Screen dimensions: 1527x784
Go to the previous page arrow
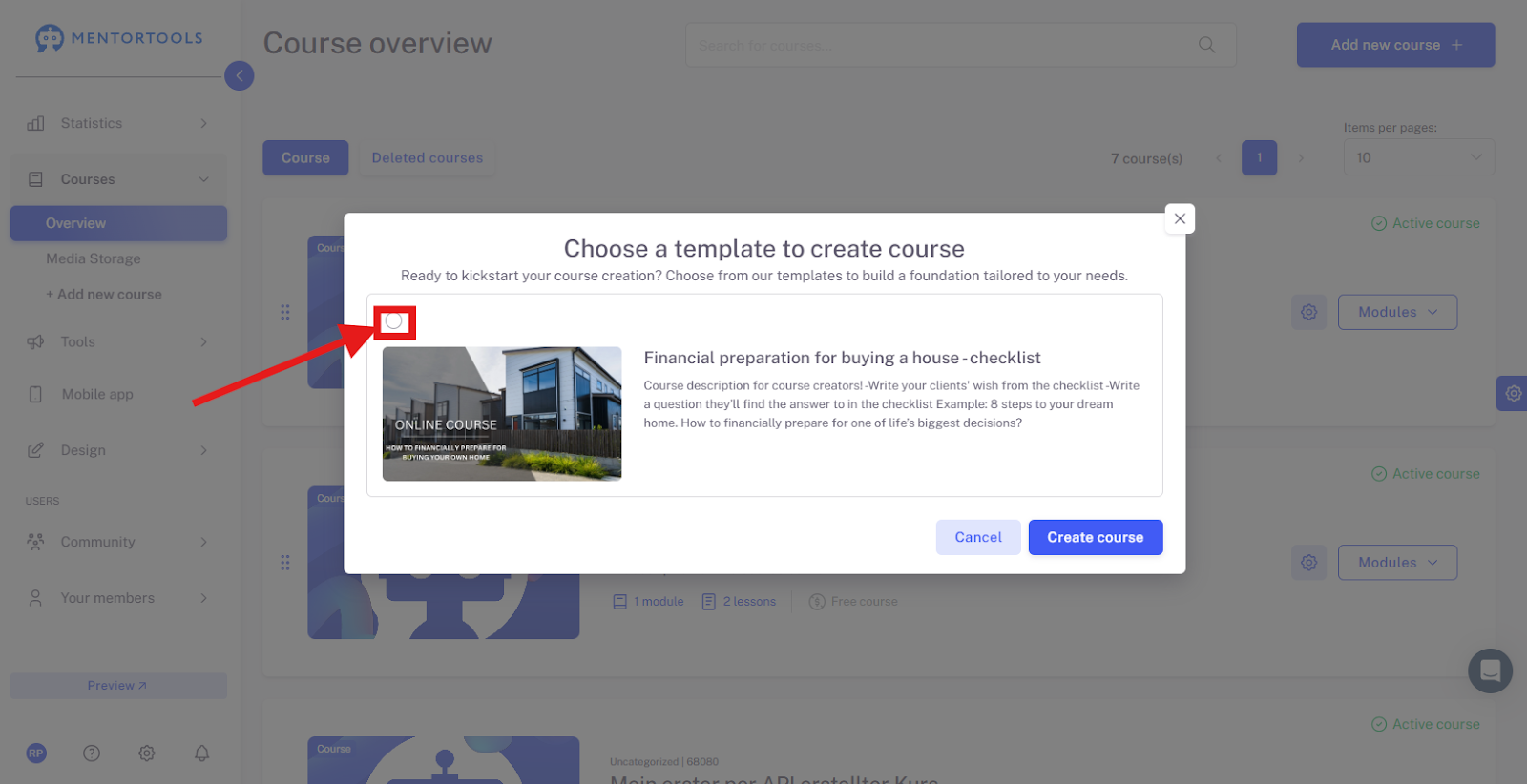[x=1219, y=158]
